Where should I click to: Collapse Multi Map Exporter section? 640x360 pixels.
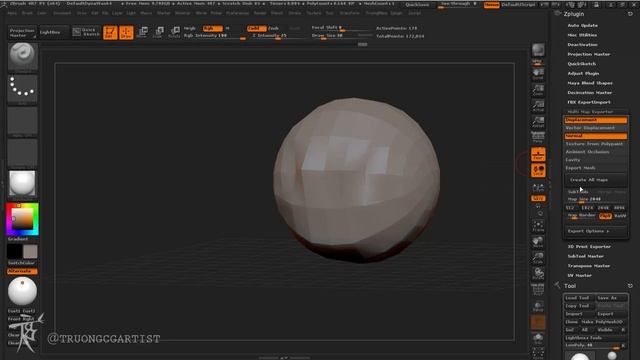(590, 111)
